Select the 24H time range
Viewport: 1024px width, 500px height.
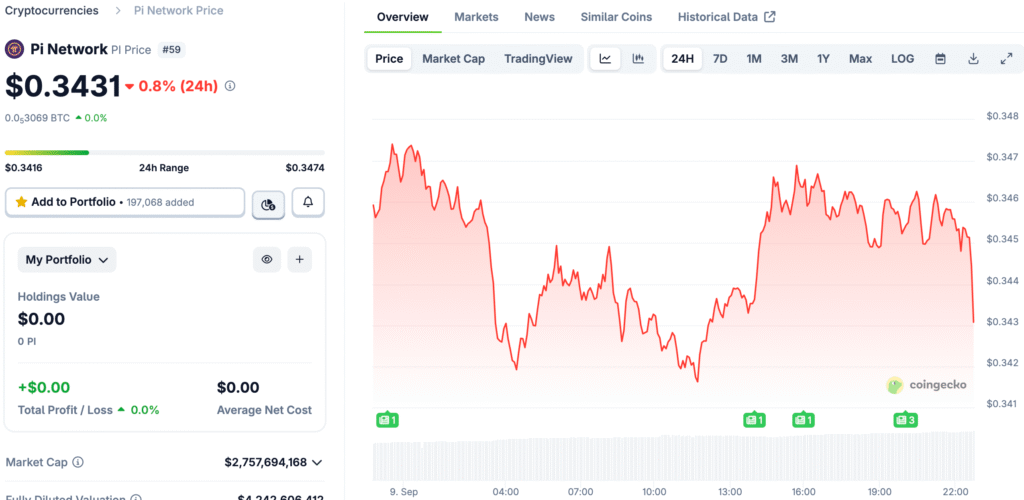click(682, 59)
